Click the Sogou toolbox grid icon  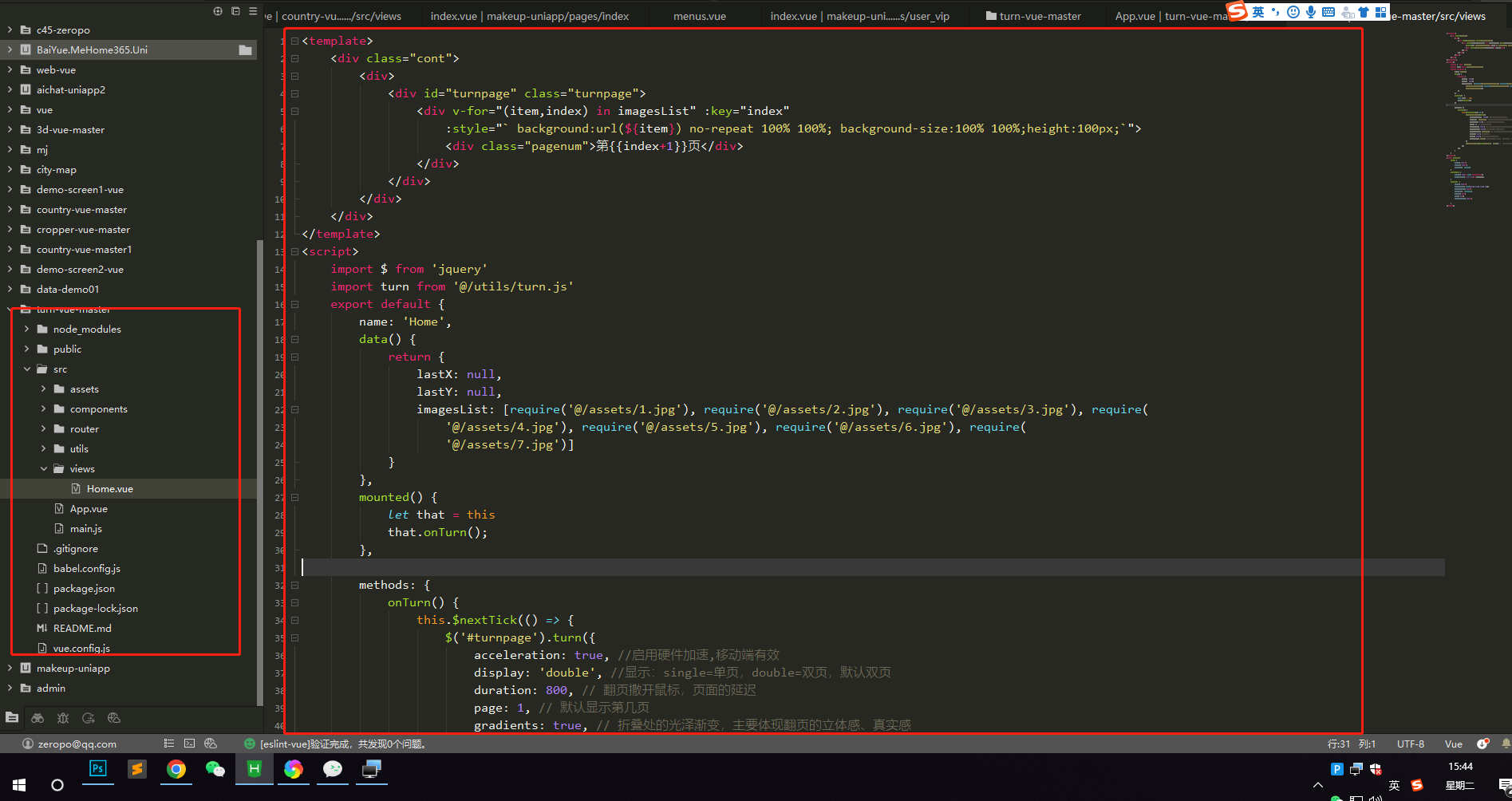click(1380, 12)
